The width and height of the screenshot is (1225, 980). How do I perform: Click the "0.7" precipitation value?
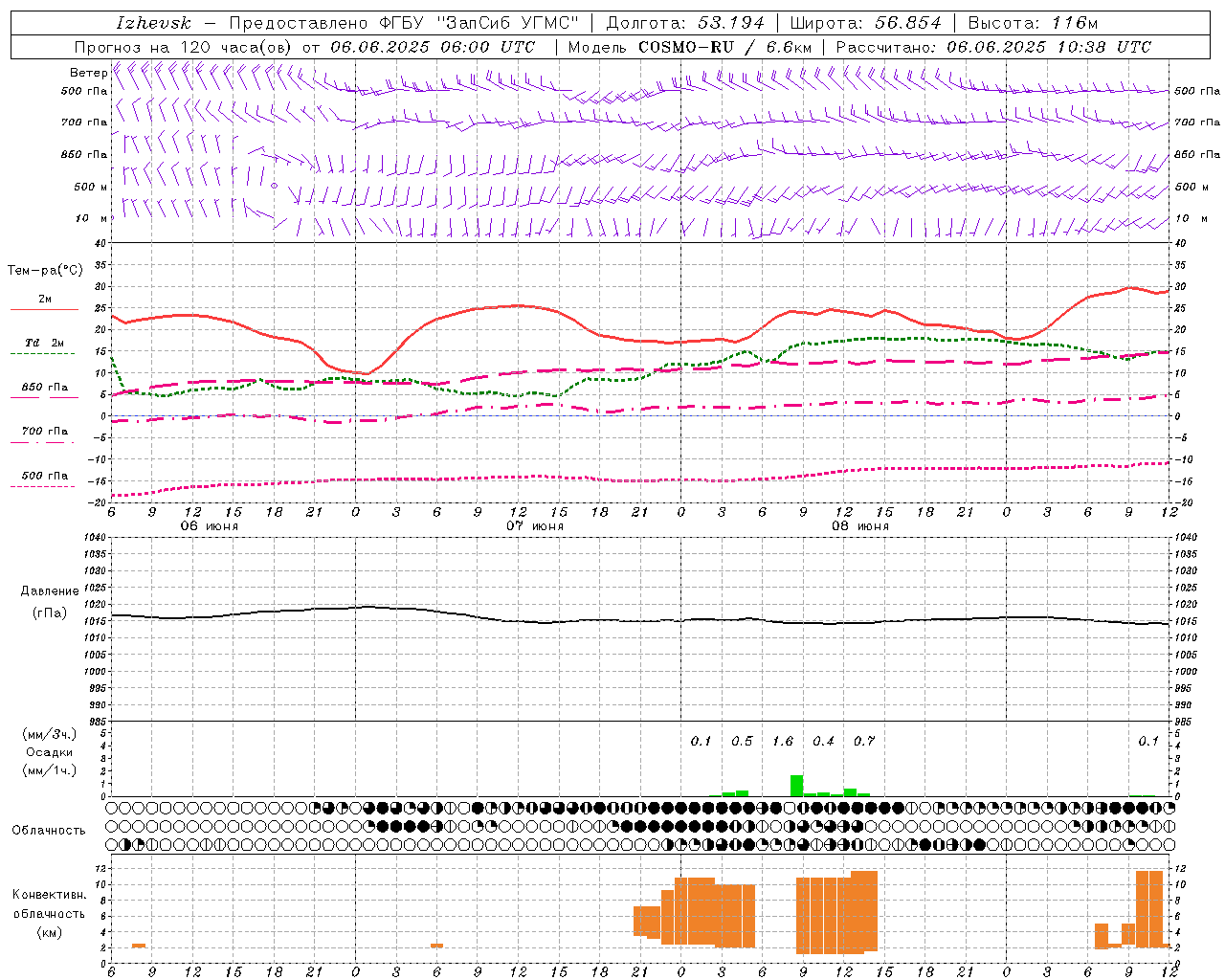864,742
